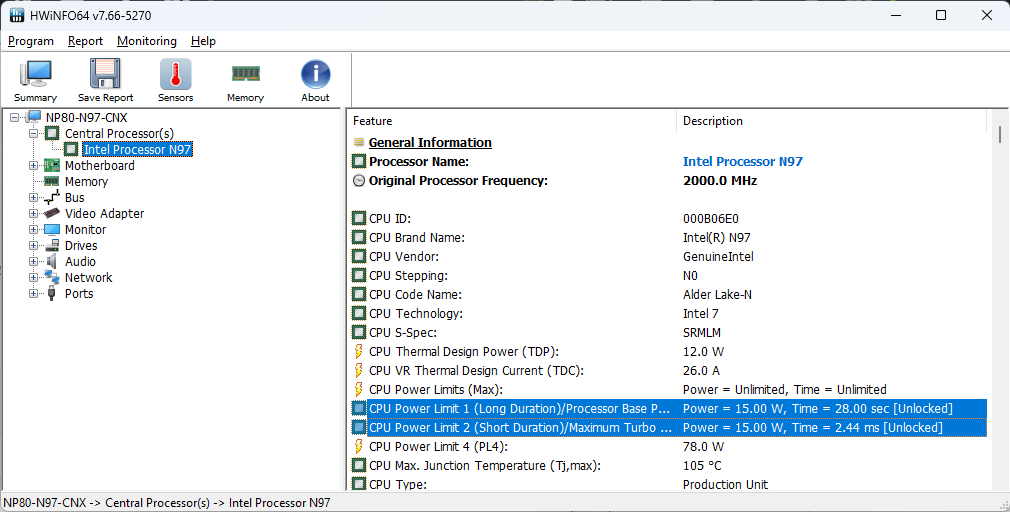Open the Report menu
Screen dimensions: 1010x512
tap(86, 41)
